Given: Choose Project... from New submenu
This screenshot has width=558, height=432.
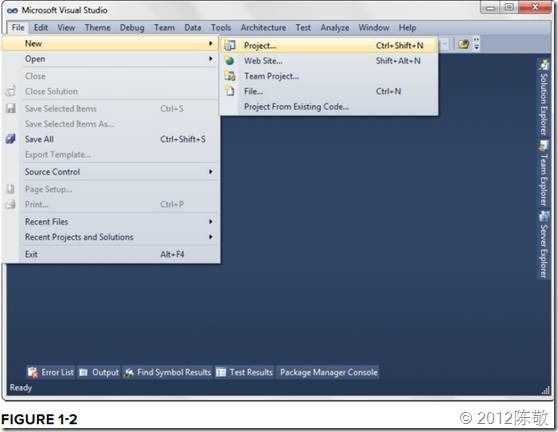Looking at the screenshot, I should pyautogui.click(x=329, y=45).
